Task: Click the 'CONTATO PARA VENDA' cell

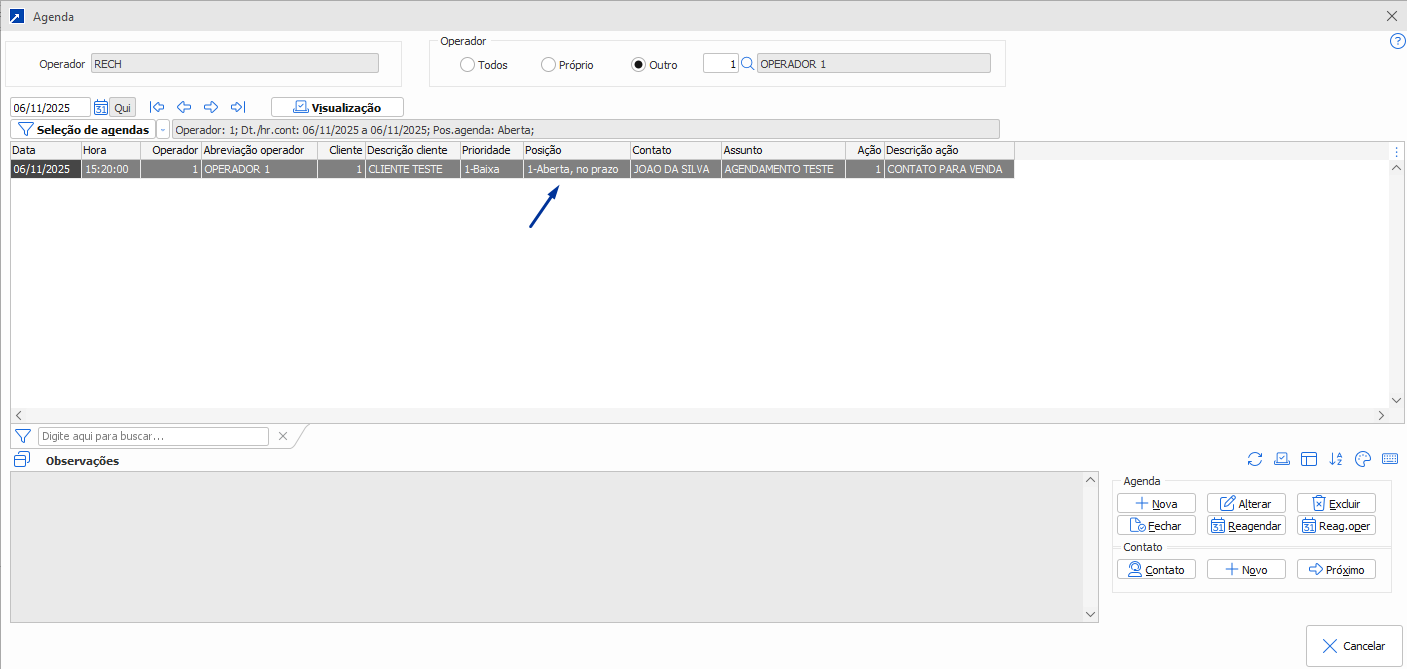Action: pos(949,169)
